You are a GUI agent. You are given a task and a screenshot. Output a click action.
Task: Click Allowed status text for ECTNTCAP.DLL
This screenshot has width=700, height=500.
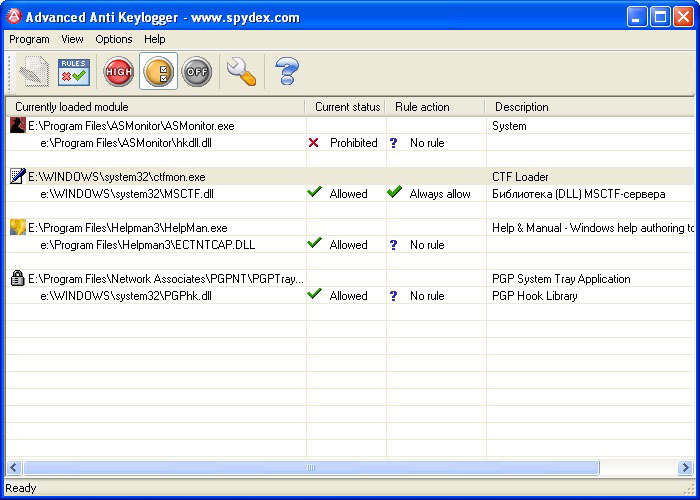click(348, 245)
